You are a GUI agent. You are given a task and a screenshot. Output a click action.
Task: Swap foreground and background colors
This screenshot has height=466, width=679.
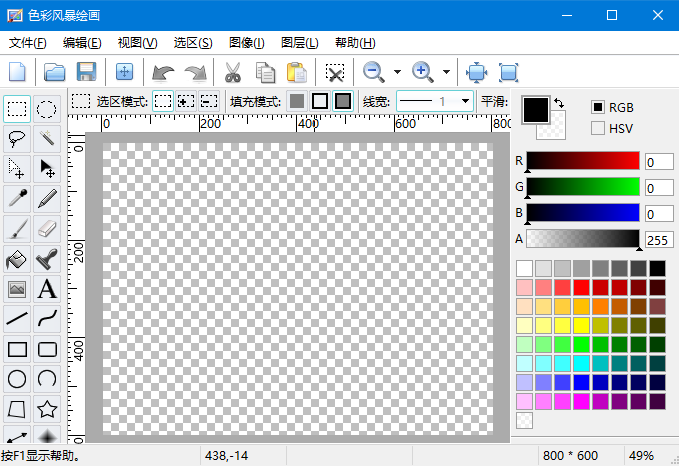point(558,102)
